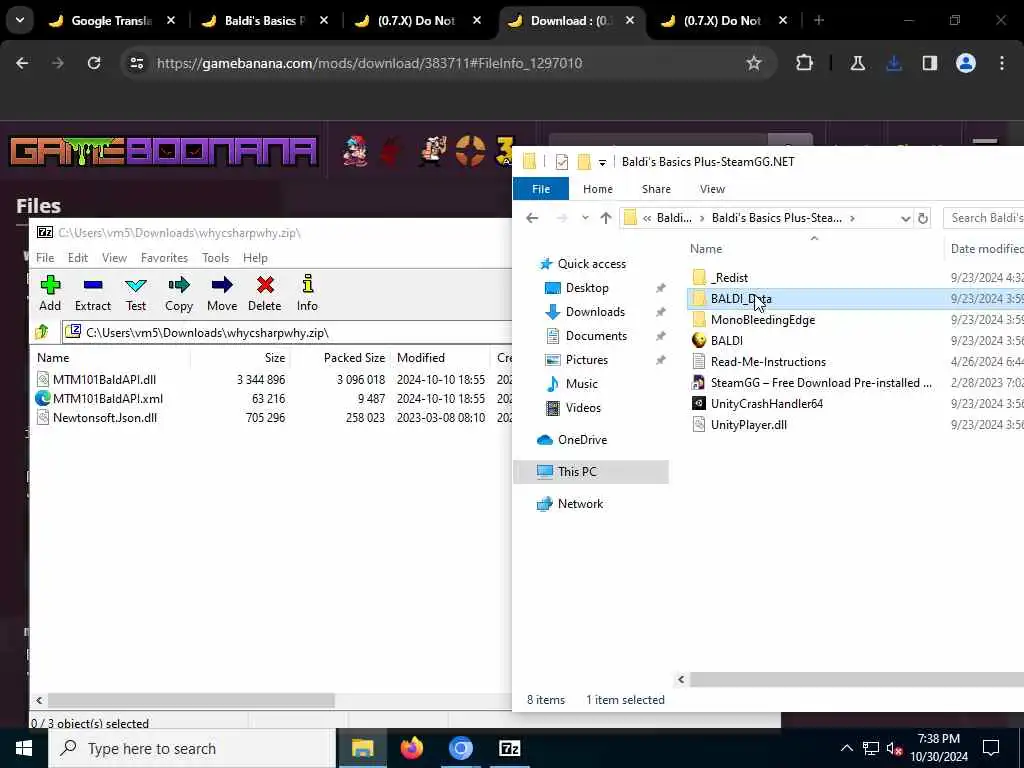This screenshot has width=1024, height=768.
Task: Click the 7-Zip archive path field
Action: [287, 332]
